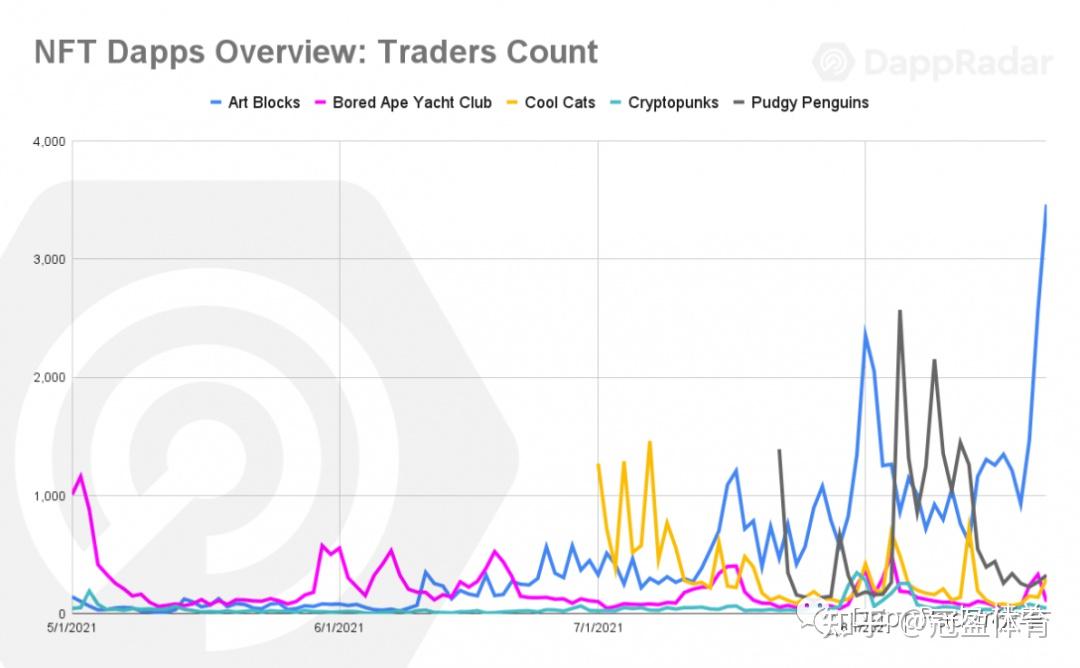Click the Cryptopunks teal legend marker

(616, 102)
